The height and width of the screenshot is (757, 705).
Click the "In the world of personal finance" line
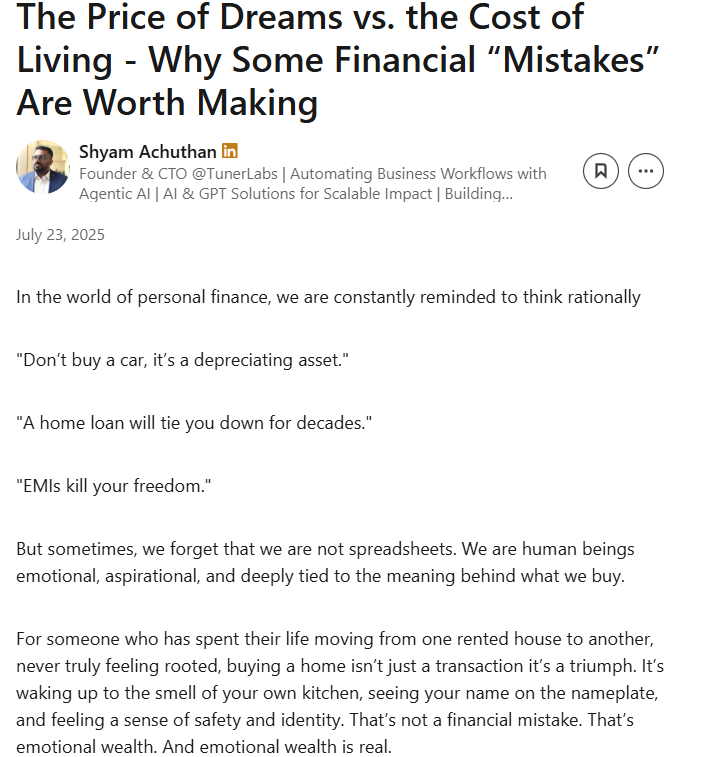(x=328, y=297)
